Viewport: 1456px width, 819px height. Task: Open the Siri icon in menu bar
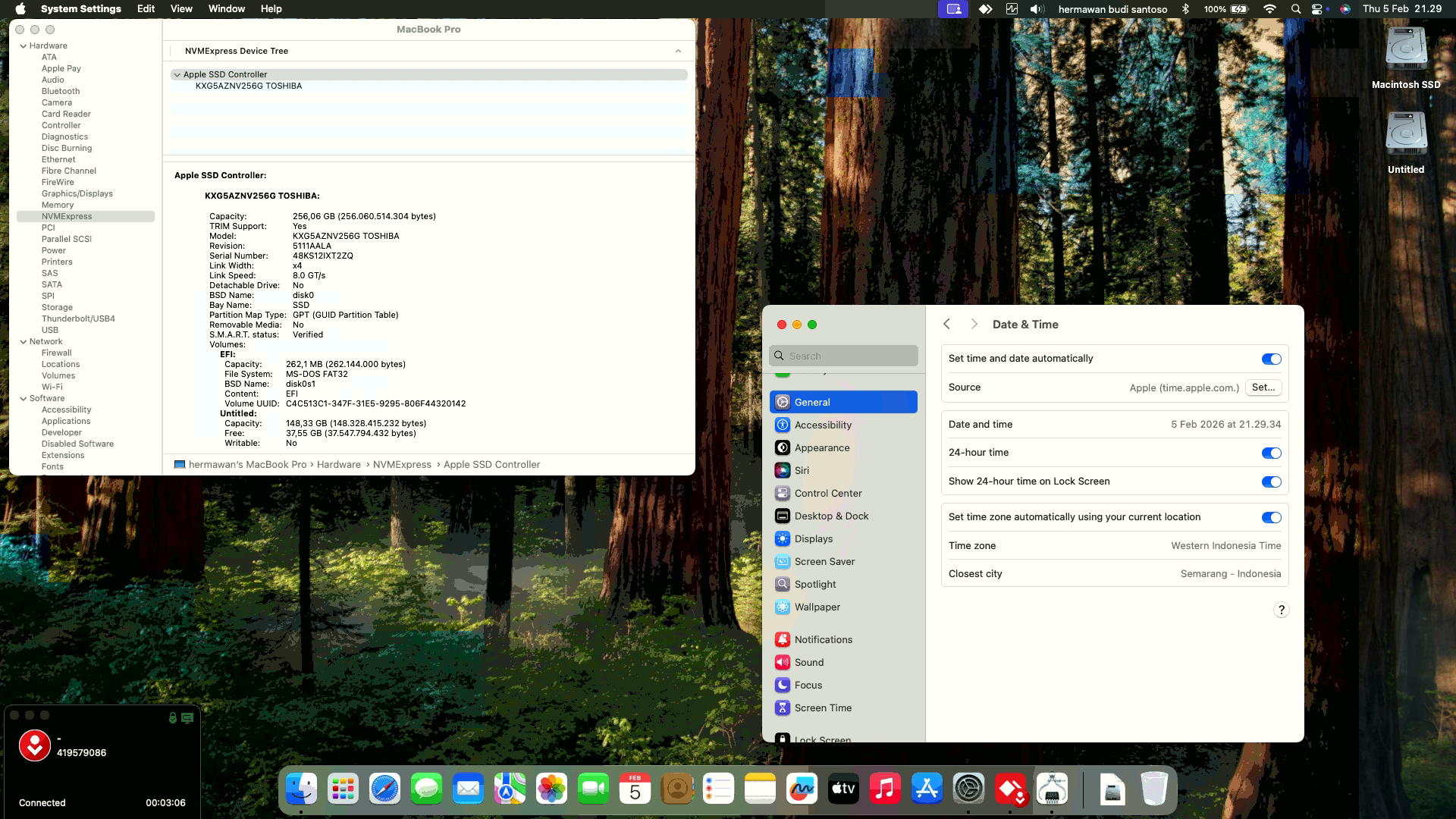[x=1345, y=9]
